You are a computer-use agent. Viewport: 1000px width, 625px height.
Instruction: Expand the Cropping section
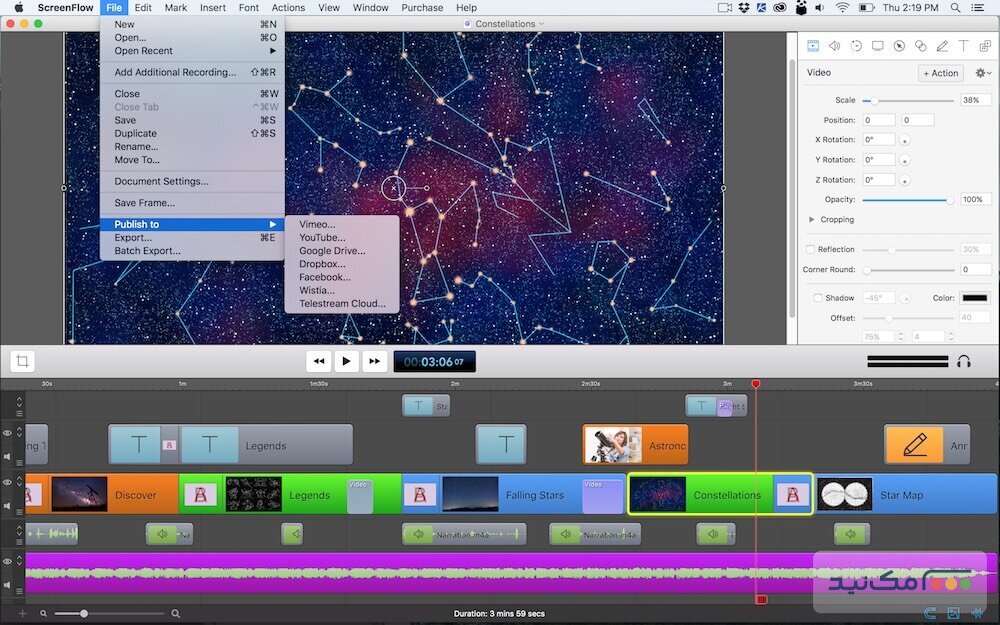(x=813, y=219)
